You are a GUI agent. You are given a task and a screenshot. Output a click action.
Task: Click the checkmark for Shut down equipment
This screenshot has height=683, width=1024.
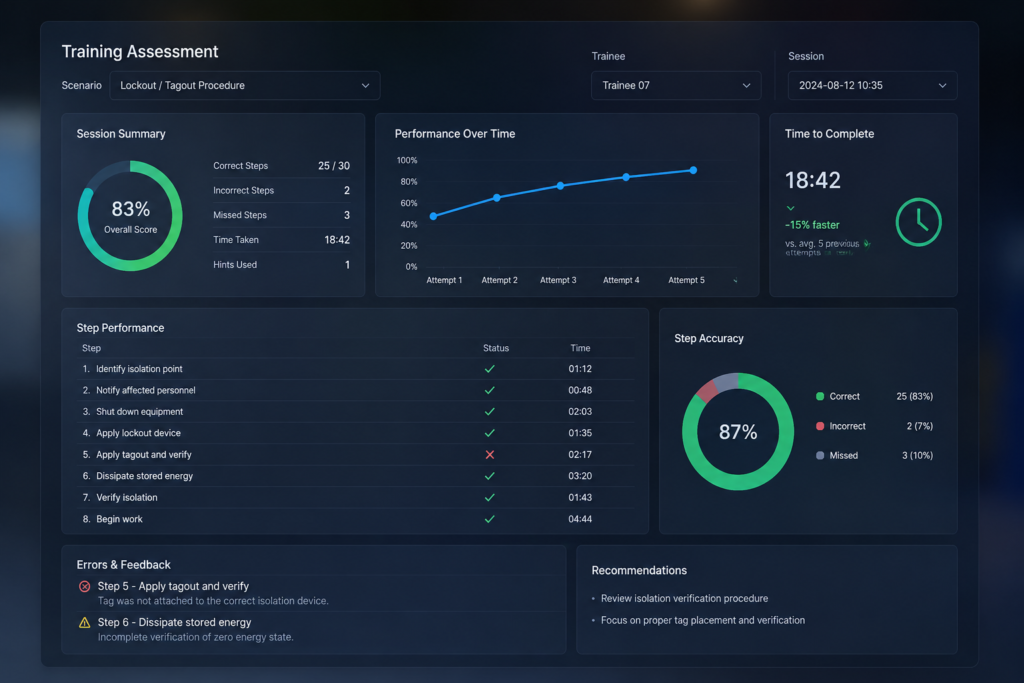click(x=490, y=412)
